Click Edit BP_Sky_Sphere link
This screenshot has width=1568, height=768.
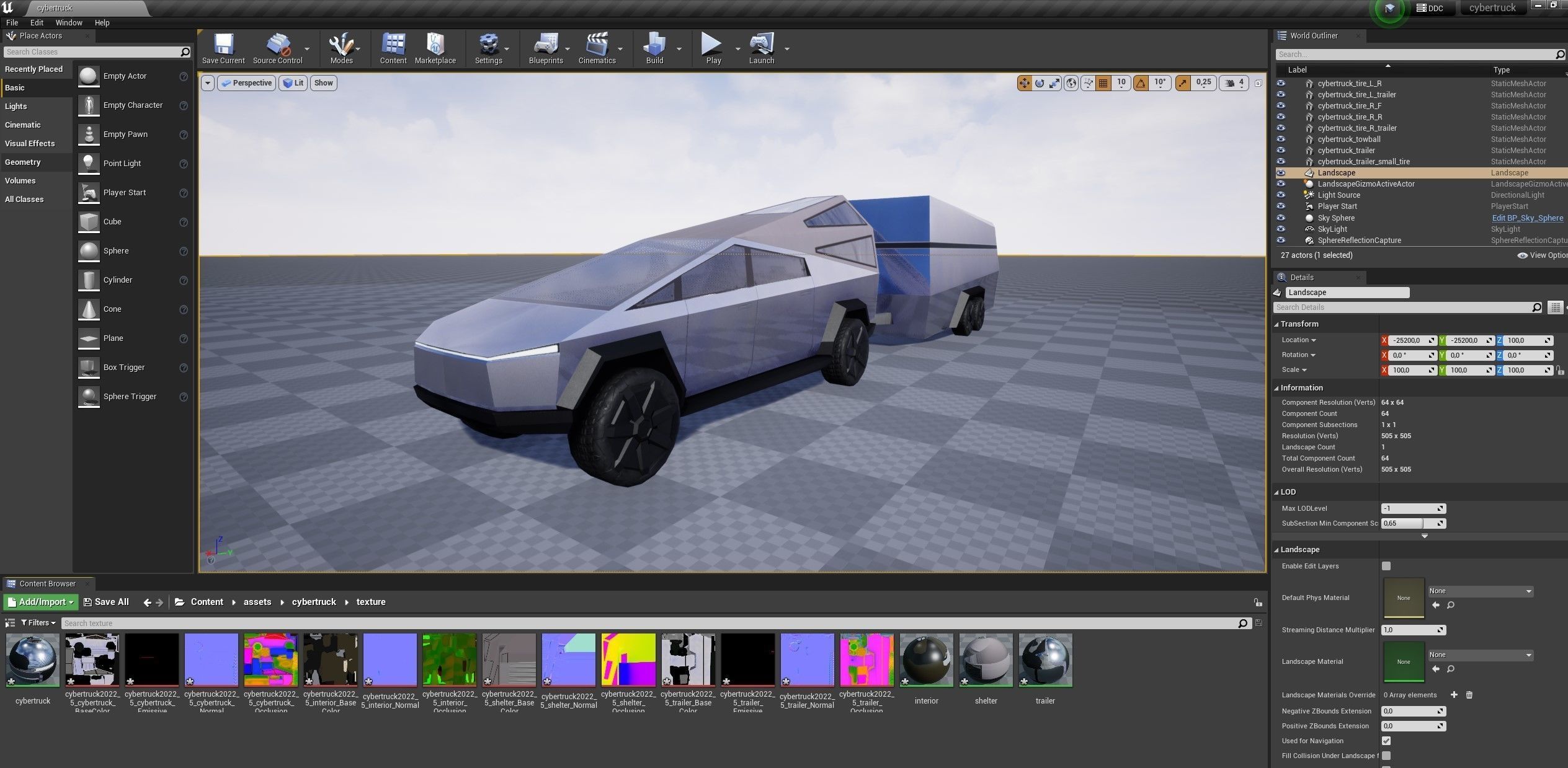pos(1527,218)
